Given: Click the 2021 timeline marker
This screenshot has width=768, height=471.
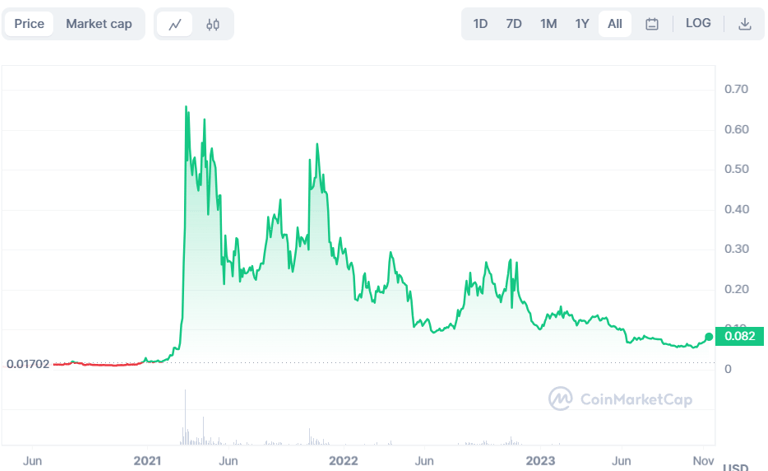Looking at the screenshot, I should [147, 460].
